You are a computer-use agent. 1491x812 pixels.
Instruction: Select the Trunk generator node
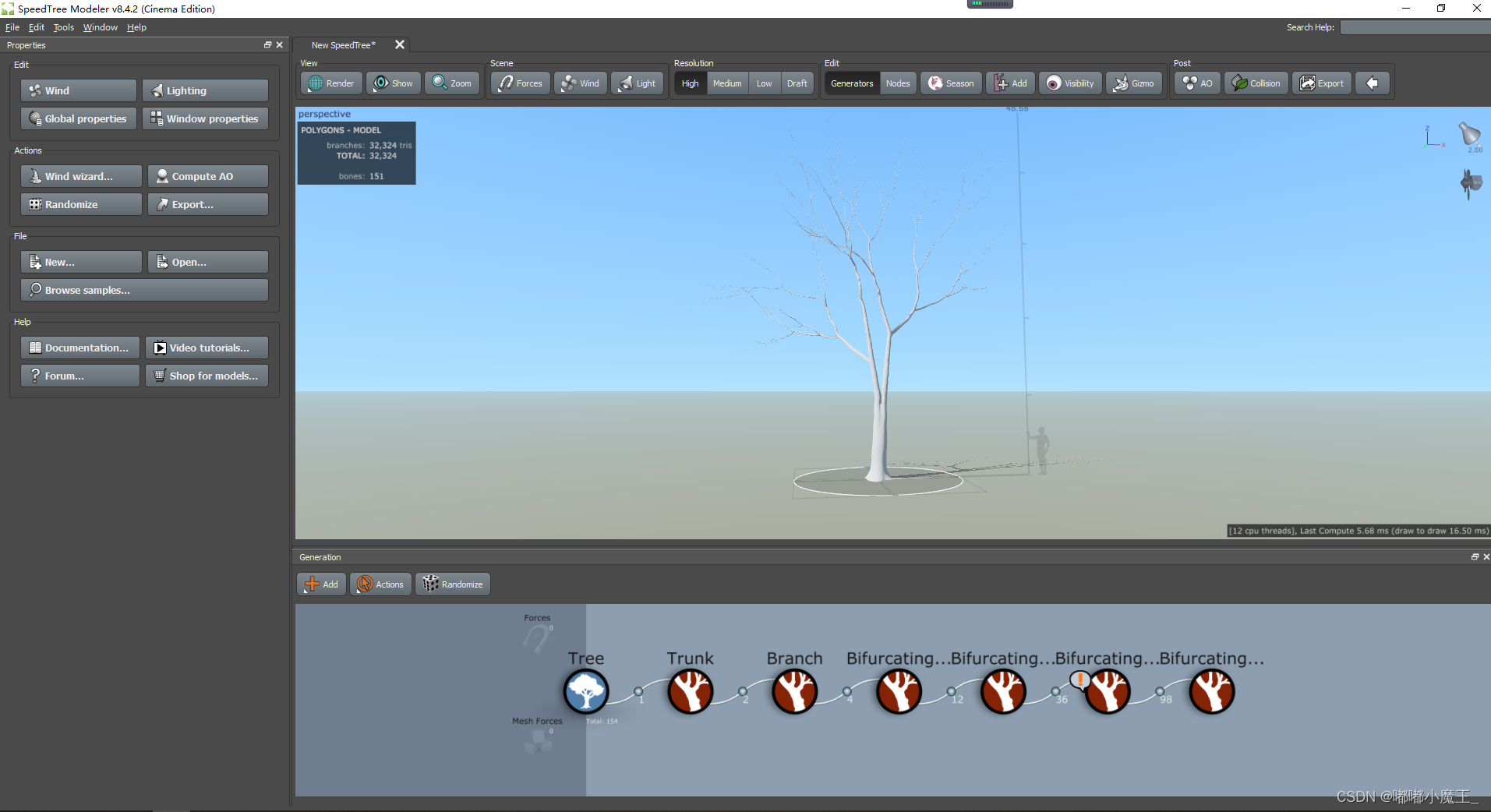[x=691, y=691]
